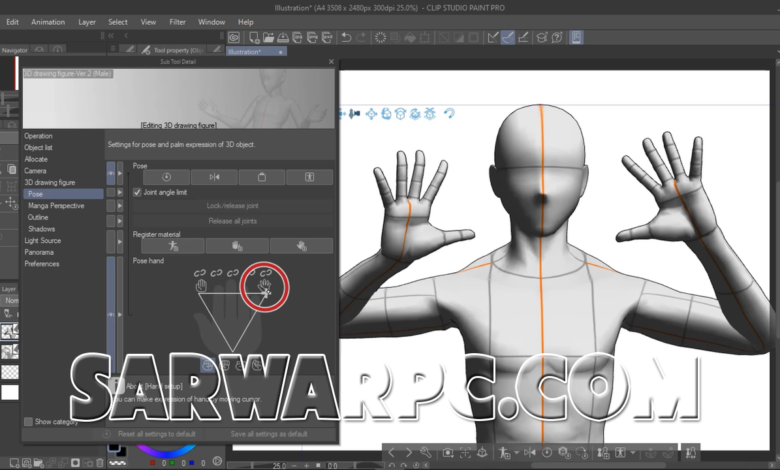Click the body-shape figure button under Pose
The image size is (780, 470).
pyautogui.click(x=309, y=177)
